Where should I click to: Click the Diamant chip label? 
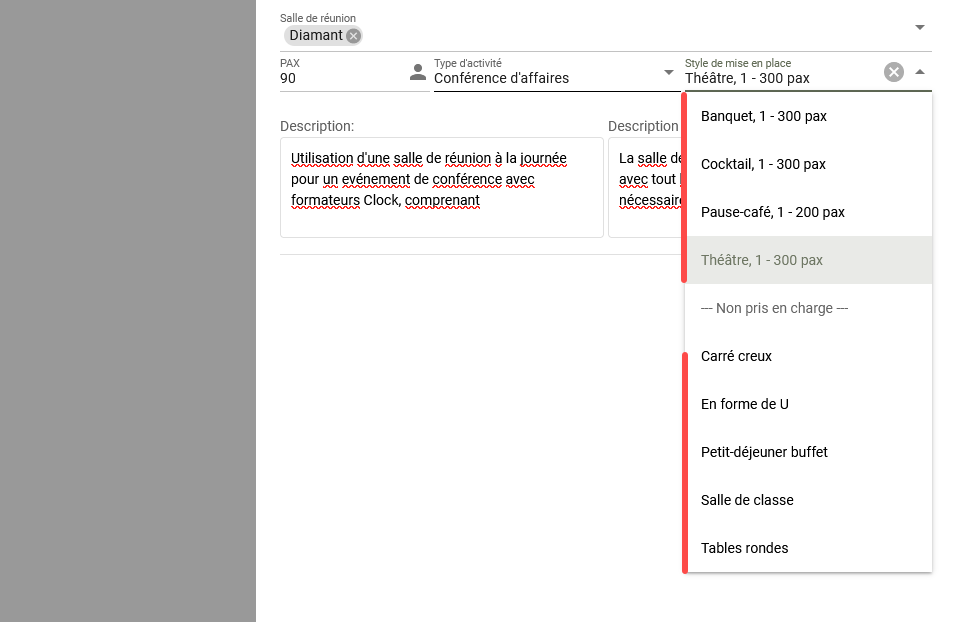pyautogui.click(x=316, y=35)
